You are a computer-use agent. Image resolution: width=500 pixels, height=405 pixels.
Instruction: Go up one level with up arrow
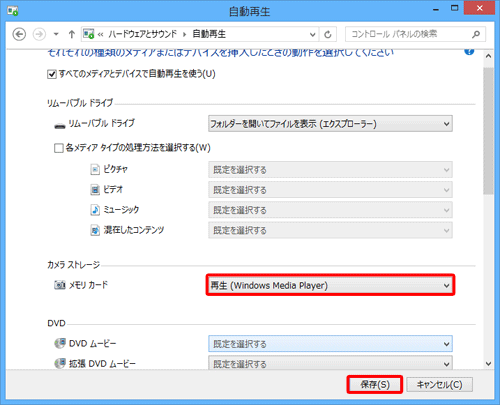(x=71, y=34)
